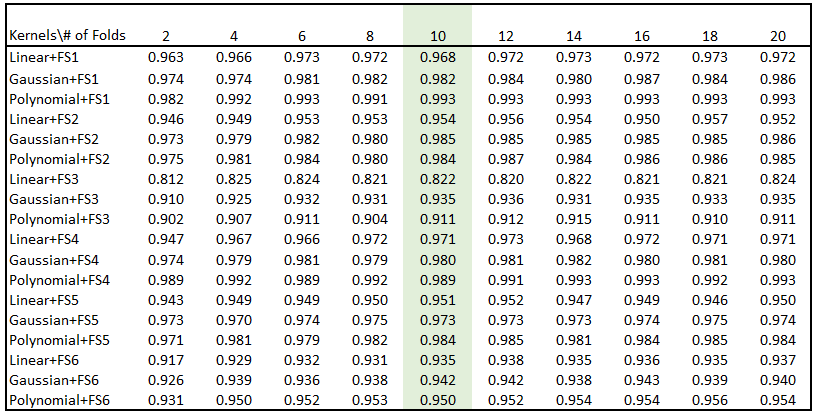
Task: Select Polynomial+FS6 value under 18 folds
Action: 709,401
